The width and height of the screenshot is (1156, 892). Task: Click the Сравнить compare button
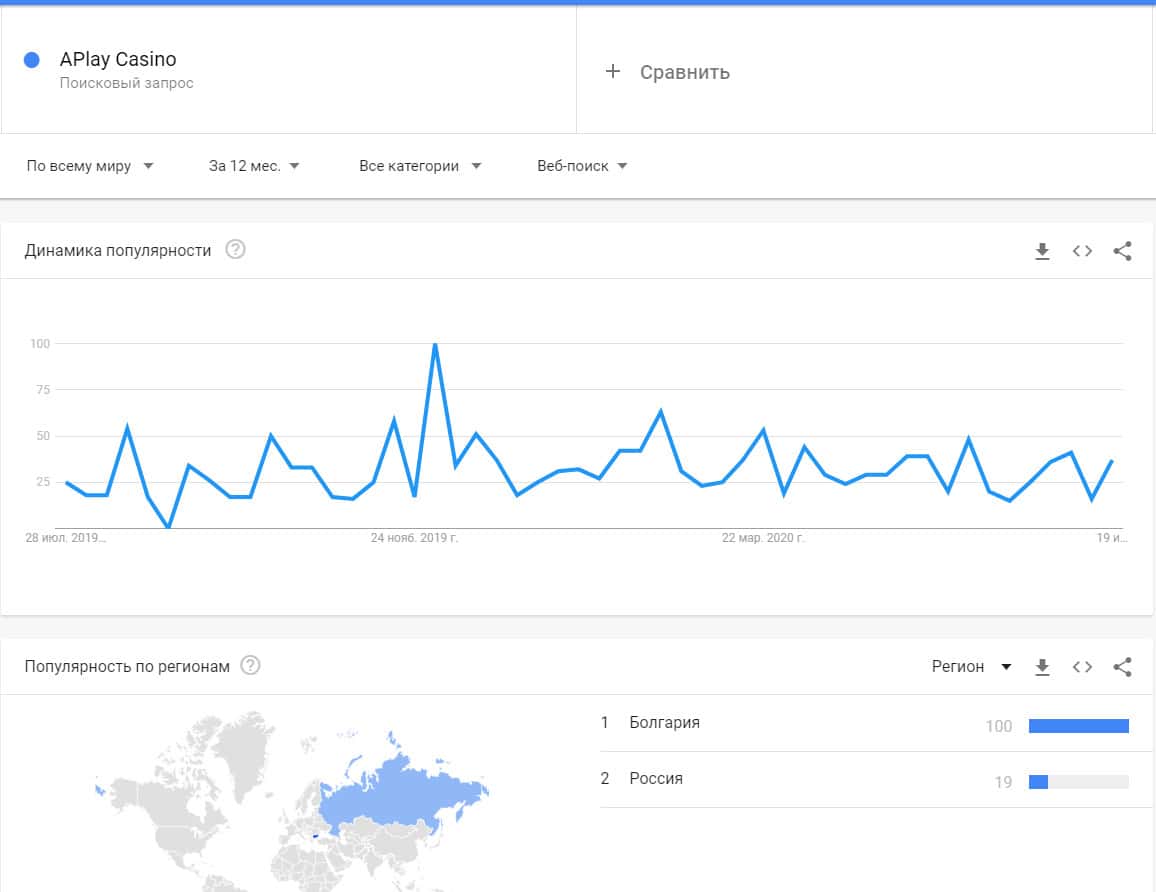(685, 72)
